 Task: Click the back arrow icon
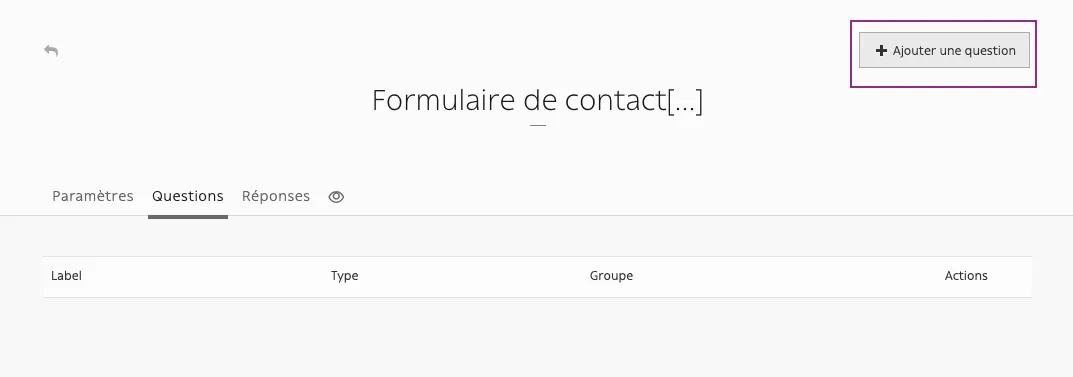pyautogui.click(x=51, y=51)
